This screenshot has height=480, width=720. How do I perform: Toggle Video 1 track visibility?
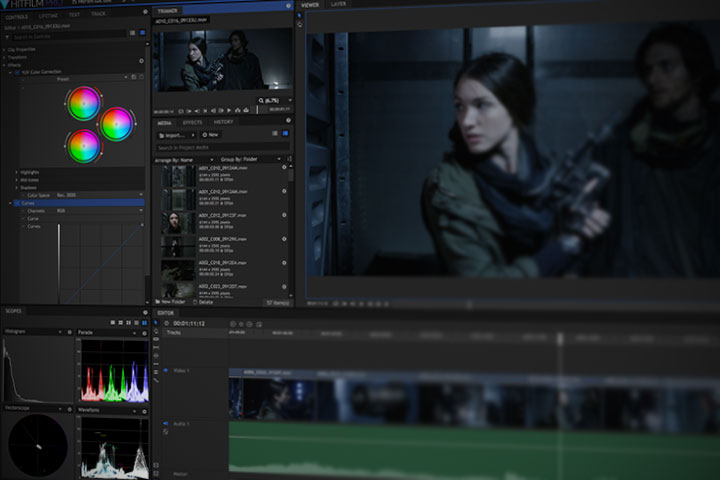tap(166, 370)
